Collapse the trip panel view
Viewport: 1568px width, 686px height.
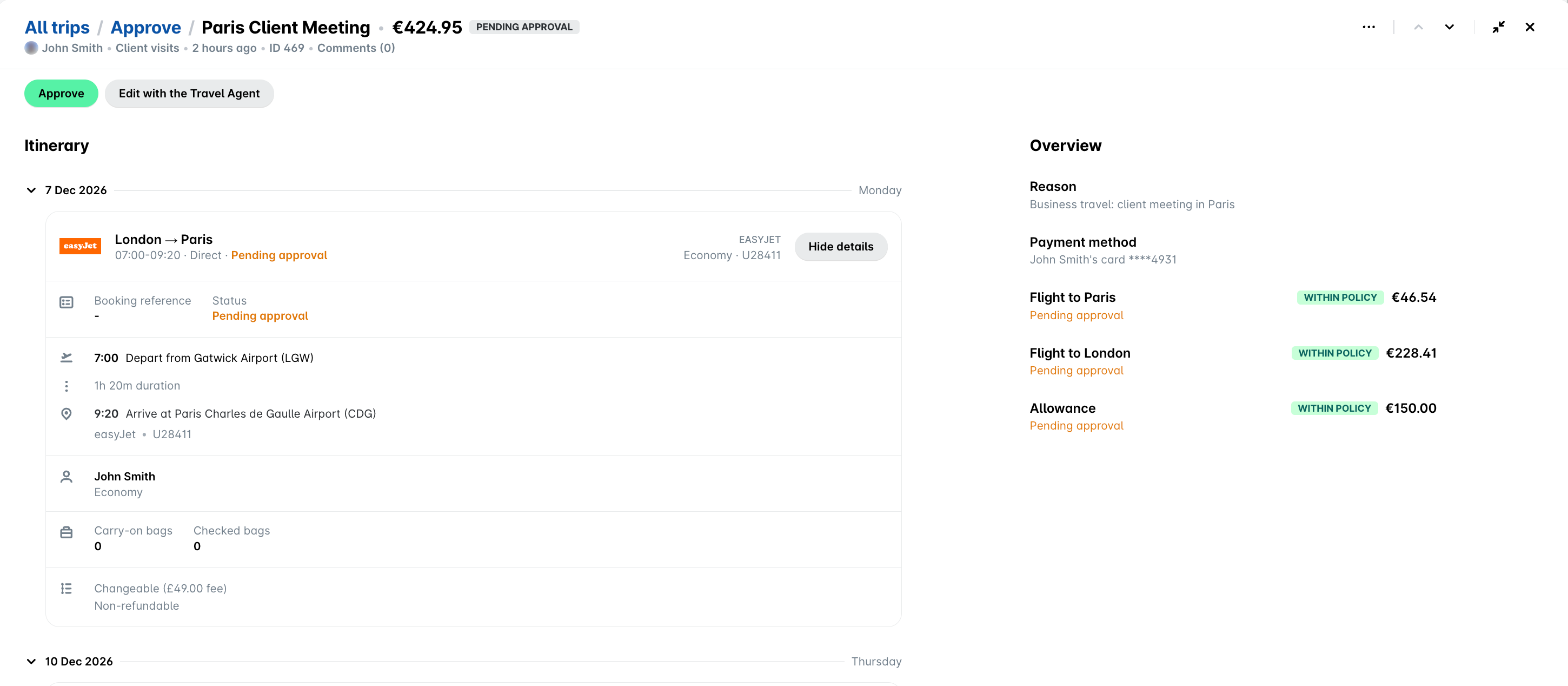coord(1498,27)
